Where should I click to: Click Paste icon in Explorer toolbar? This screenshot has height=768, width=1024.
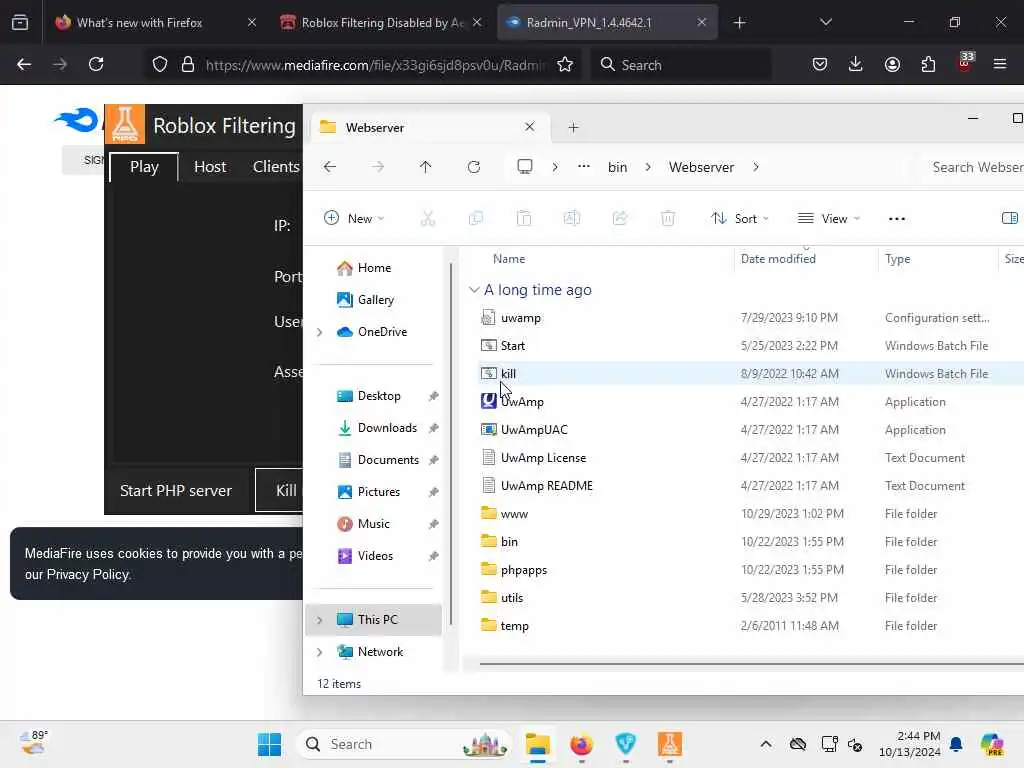524,218
